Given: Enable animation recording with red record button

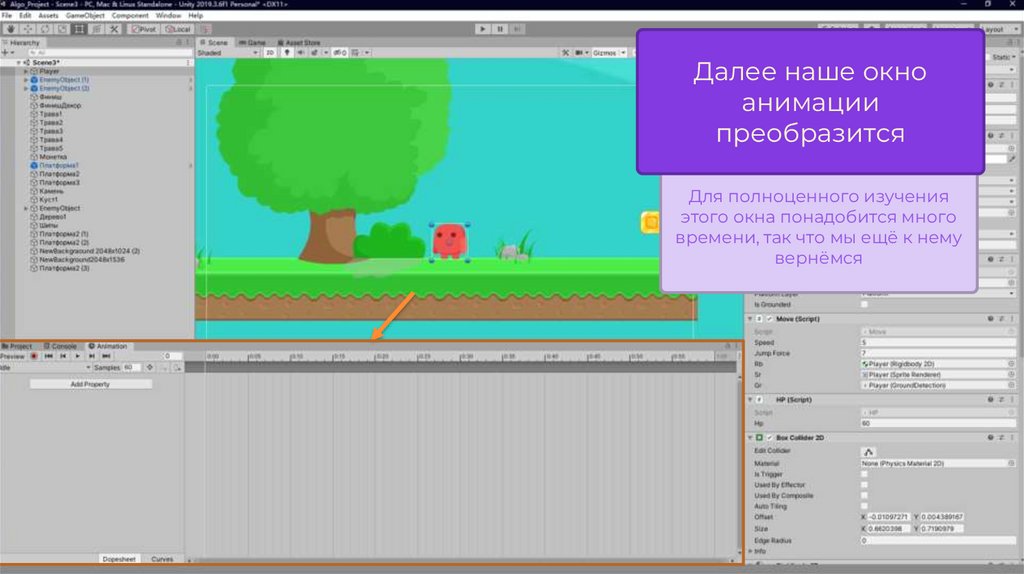Looking at the screenshot, I should (34, 356).
